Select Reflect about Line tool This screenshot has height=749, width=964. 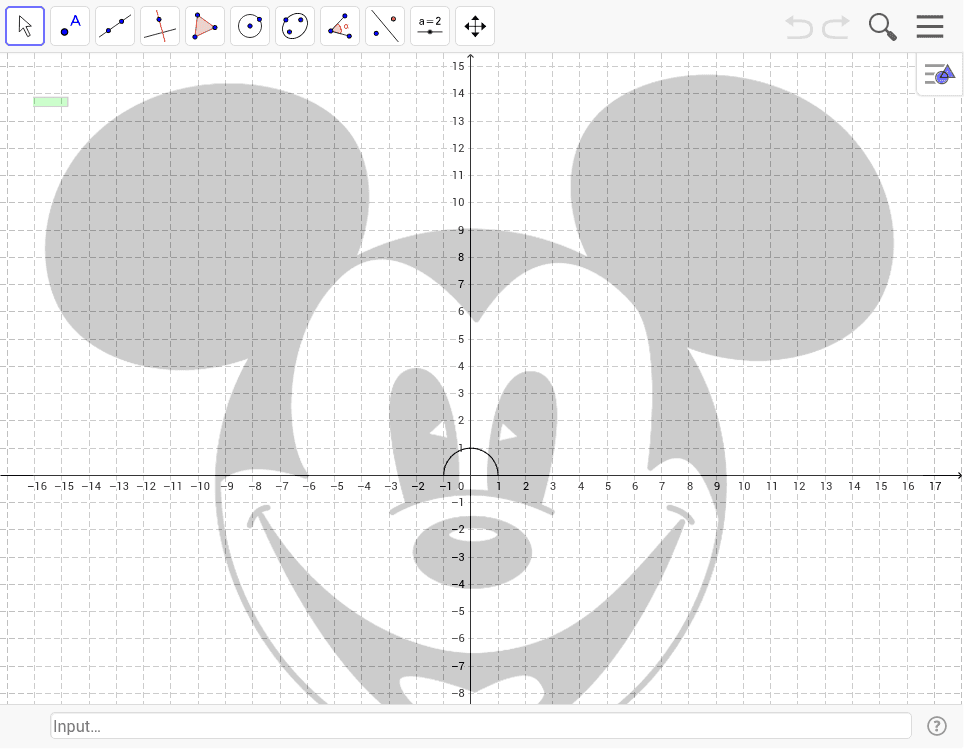385,26
